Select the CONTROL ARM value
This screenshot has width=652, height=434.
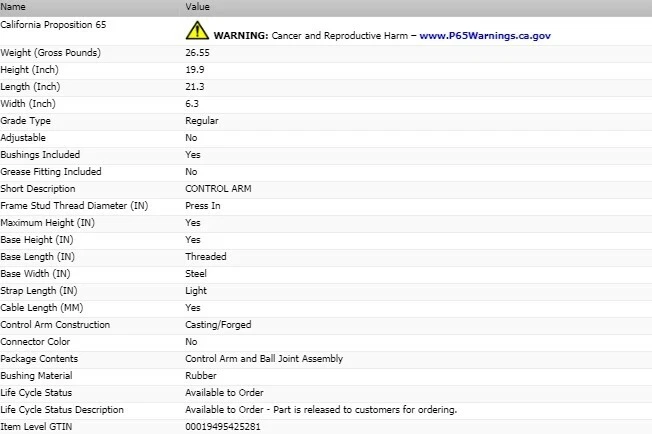(218, 189)
